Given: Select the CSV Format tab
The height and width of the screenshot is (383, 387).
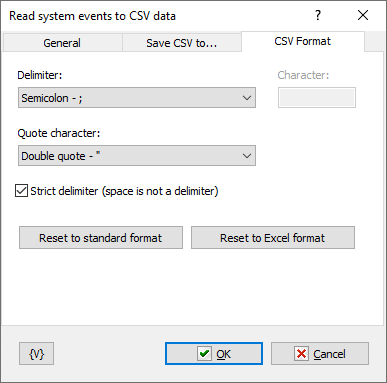Looking at the screenshot, I should [303, 41].
